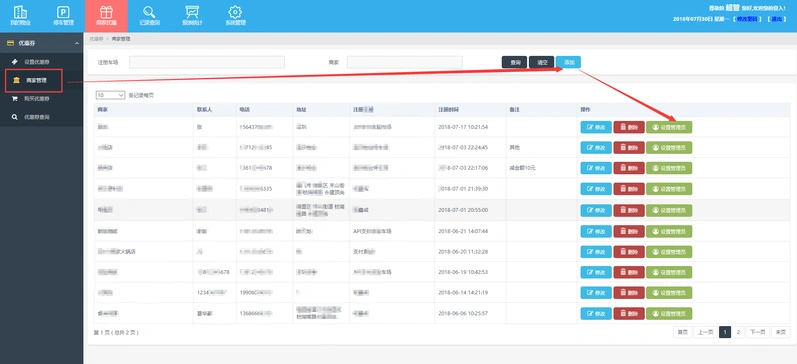Focus the registered parking lot input field
The image size is (797, 364).
pos(207,62)
